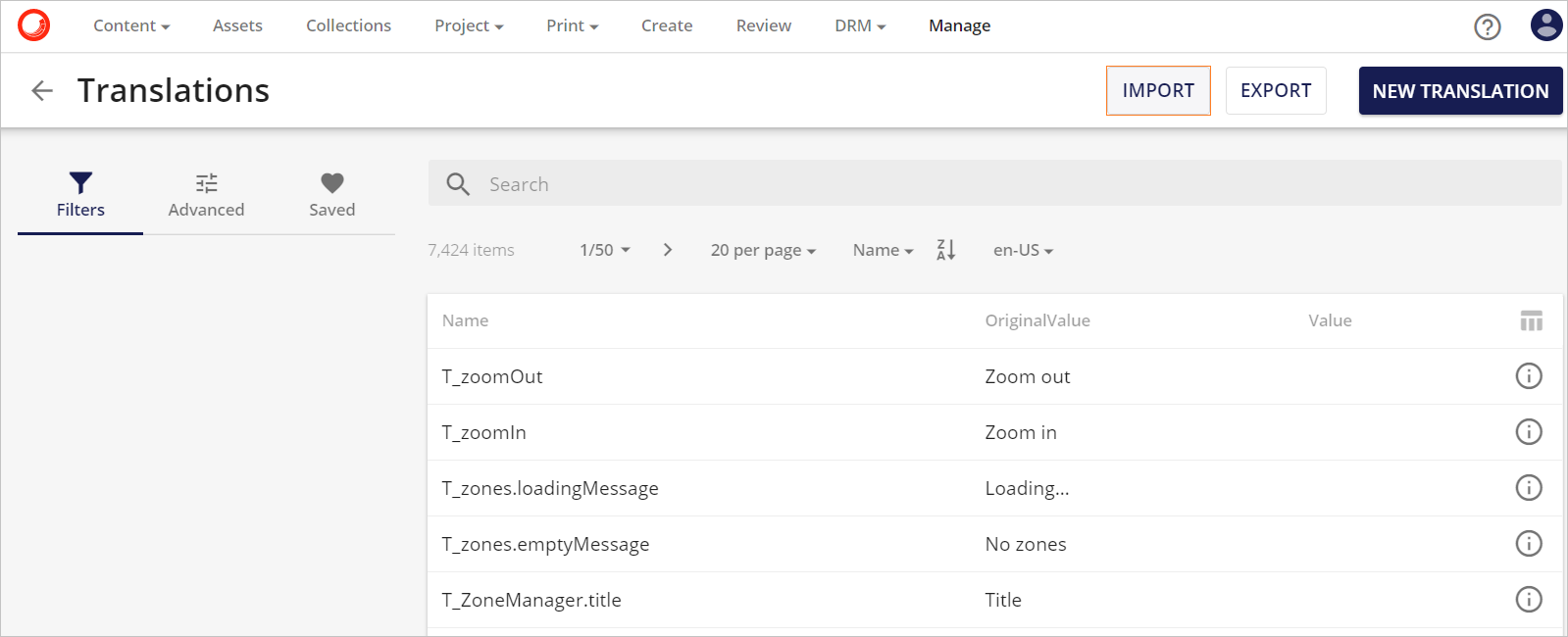Open the en-US language dropdown
The width and height of the screenshot is (1568, 637).
coord(1023,250)
